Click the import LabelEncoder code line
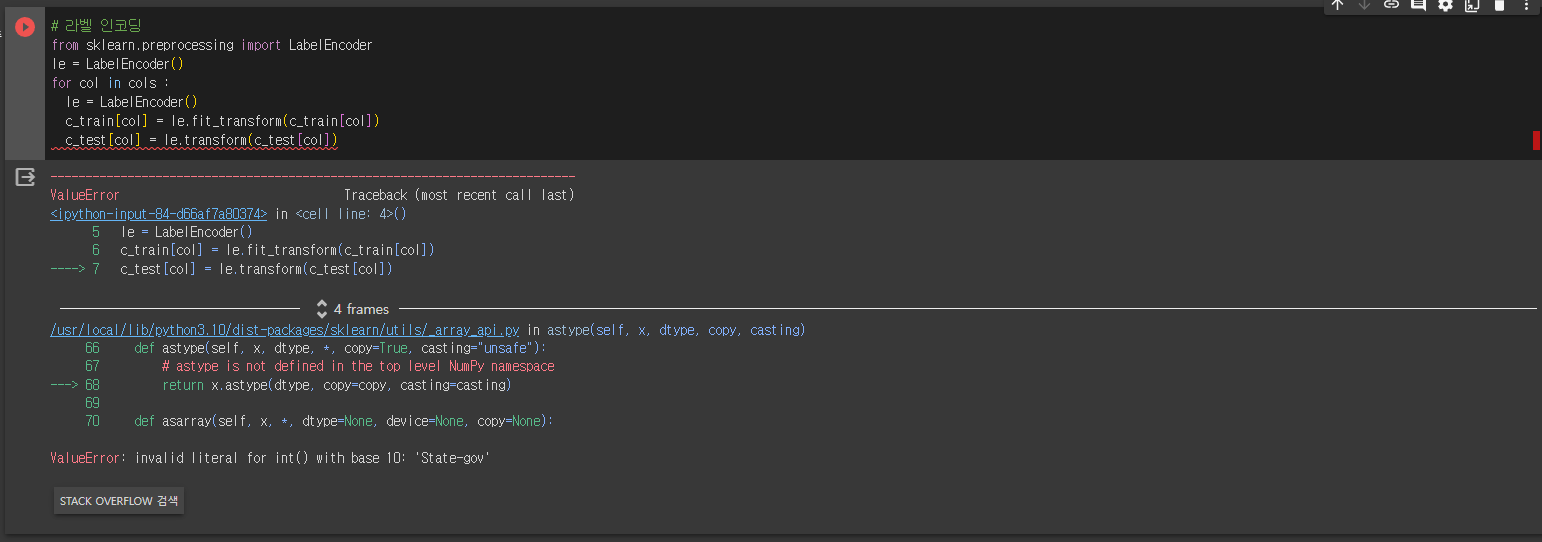Viewport: 1542px width, 542px height. (211, 45)
